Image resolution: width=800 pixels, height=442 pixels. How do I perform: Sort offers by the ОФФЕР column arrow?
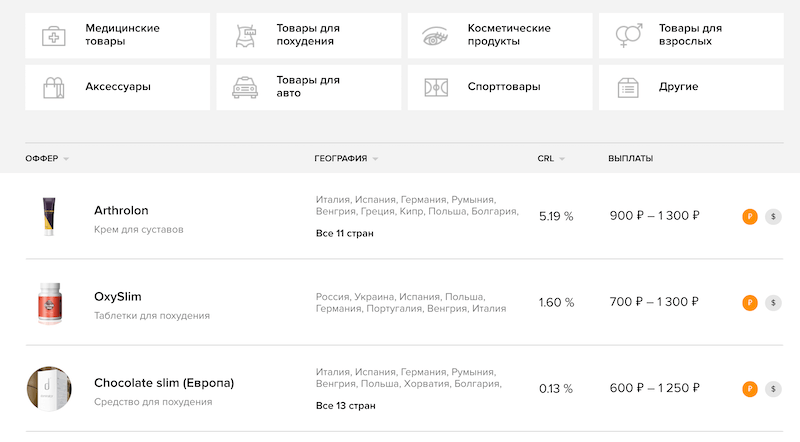tap(66, 159)
